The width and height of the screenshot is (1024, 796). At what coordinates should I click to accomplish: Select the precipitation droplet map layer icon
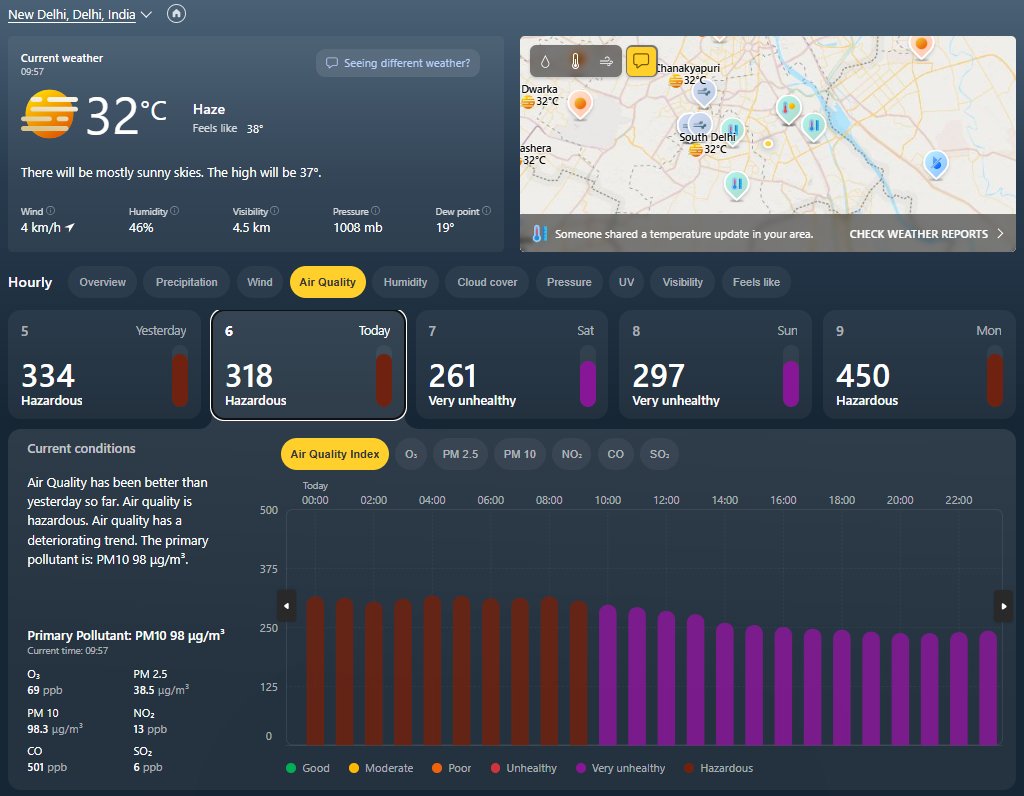(545, 61)
